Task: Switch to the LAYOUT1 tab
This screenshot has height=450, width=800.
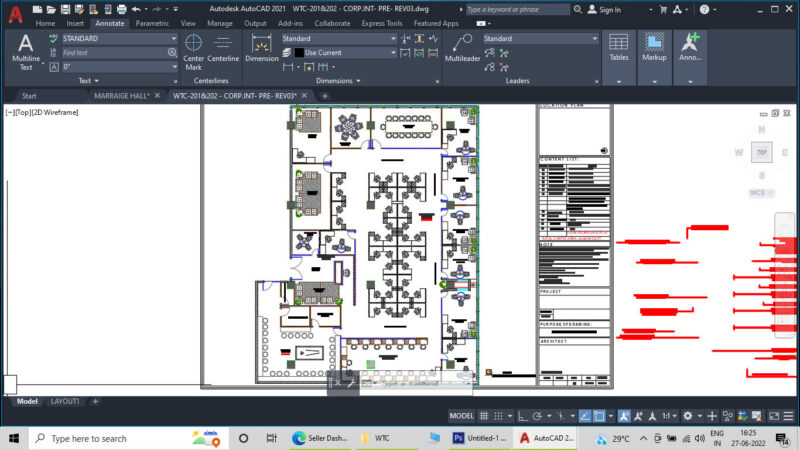Action: (65, 402)
